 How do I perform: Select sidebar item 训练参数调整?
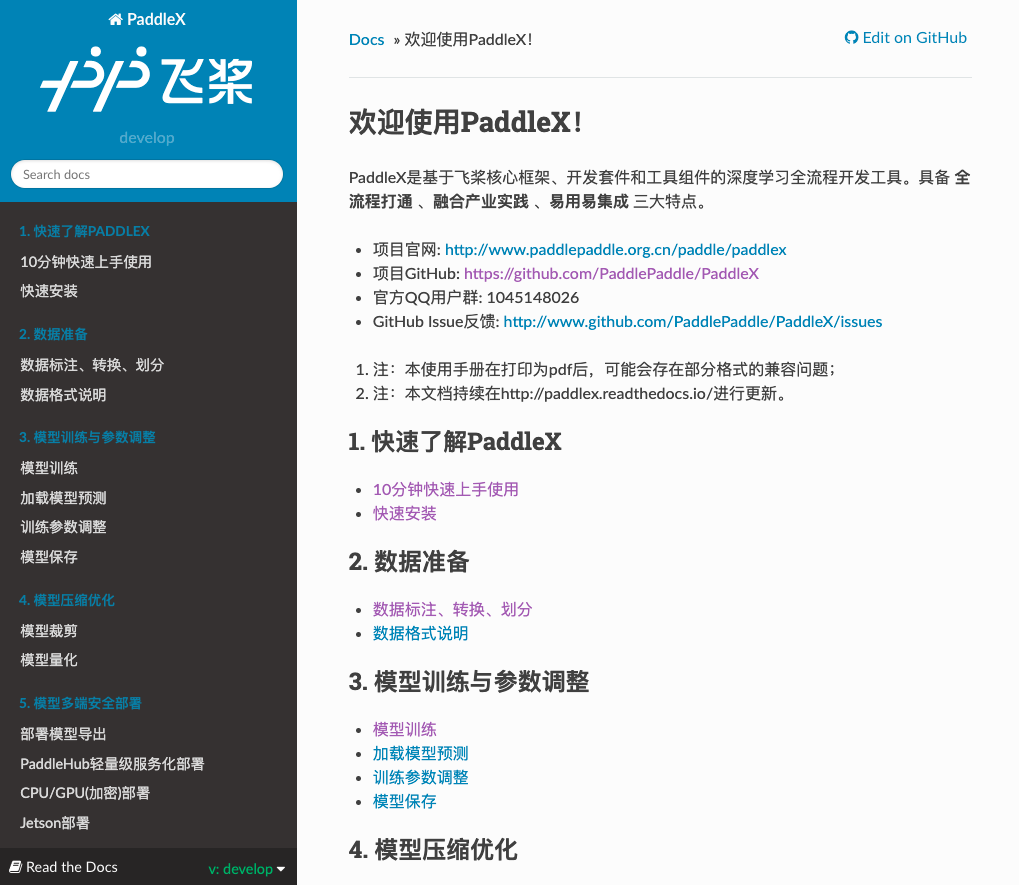pos(63,527)
